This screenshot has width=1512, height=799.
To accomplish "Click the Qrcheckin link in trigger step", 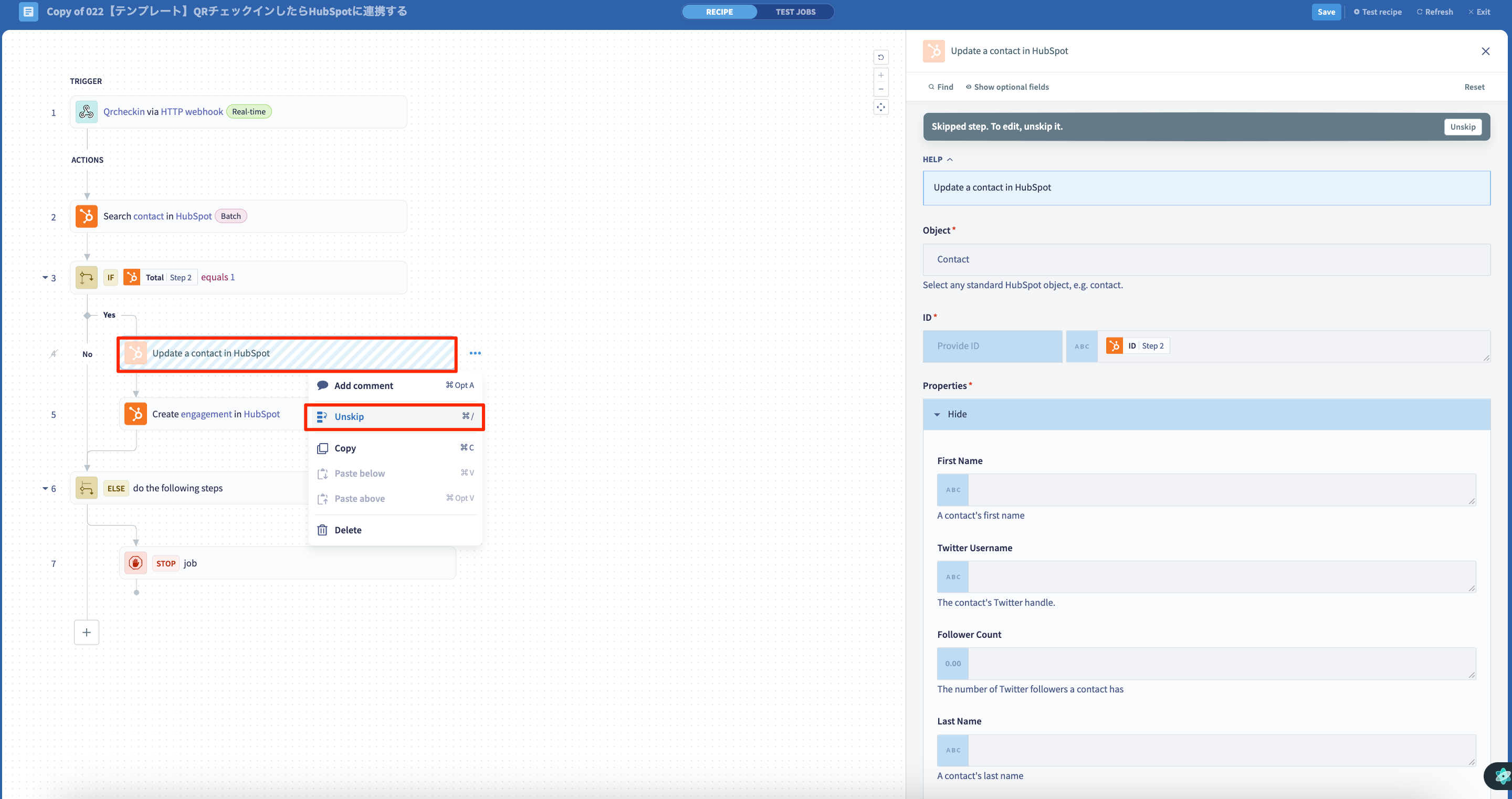I will tap(124, 111).
